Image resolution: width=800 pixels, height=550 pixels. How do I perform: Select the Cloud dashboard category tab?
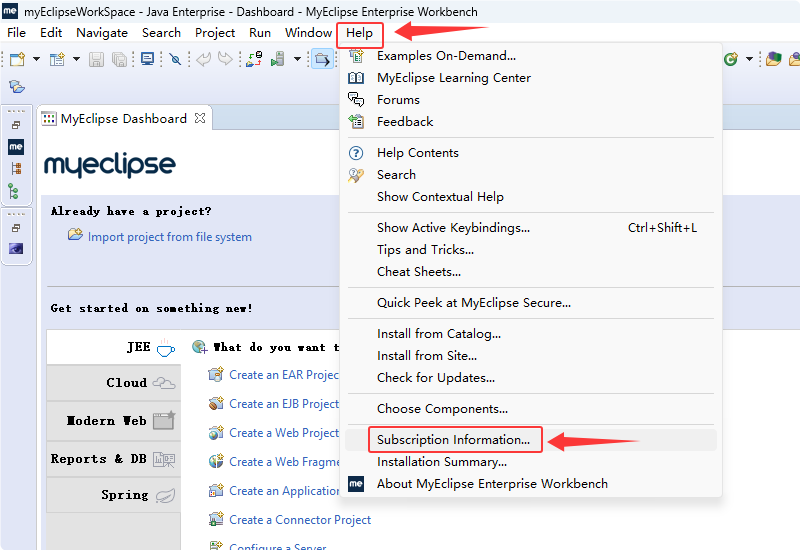coord(114,383)
